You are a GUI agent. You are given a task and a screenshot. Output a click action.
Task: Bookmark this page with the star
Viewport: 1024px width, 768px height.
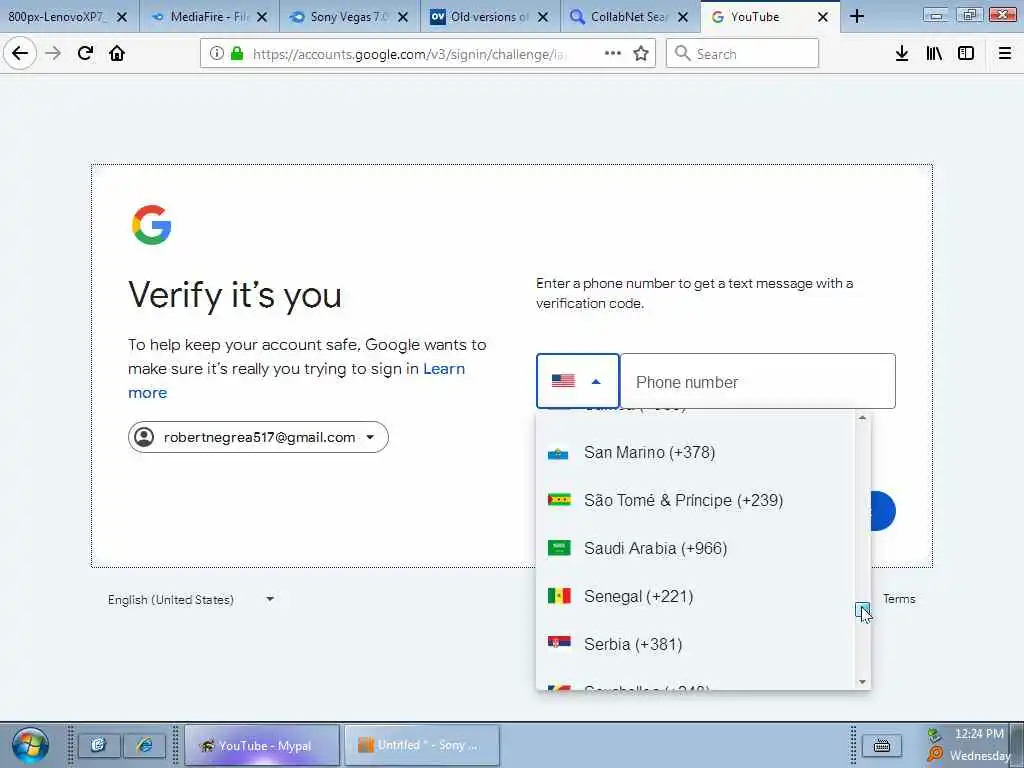click(x=641, y=54)
